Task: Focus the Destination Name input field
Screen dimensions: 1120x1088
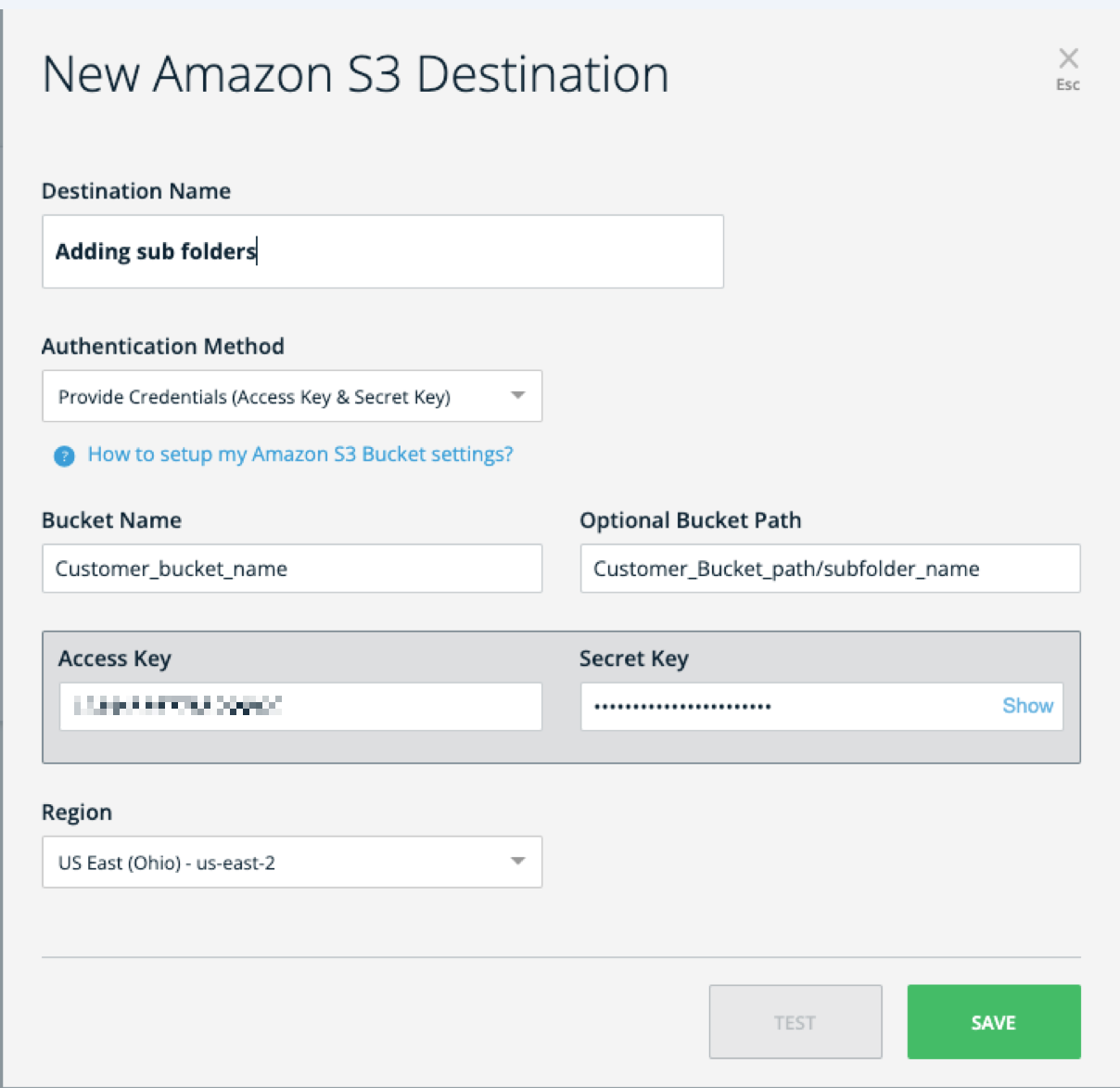Action: tap(382, 250)
